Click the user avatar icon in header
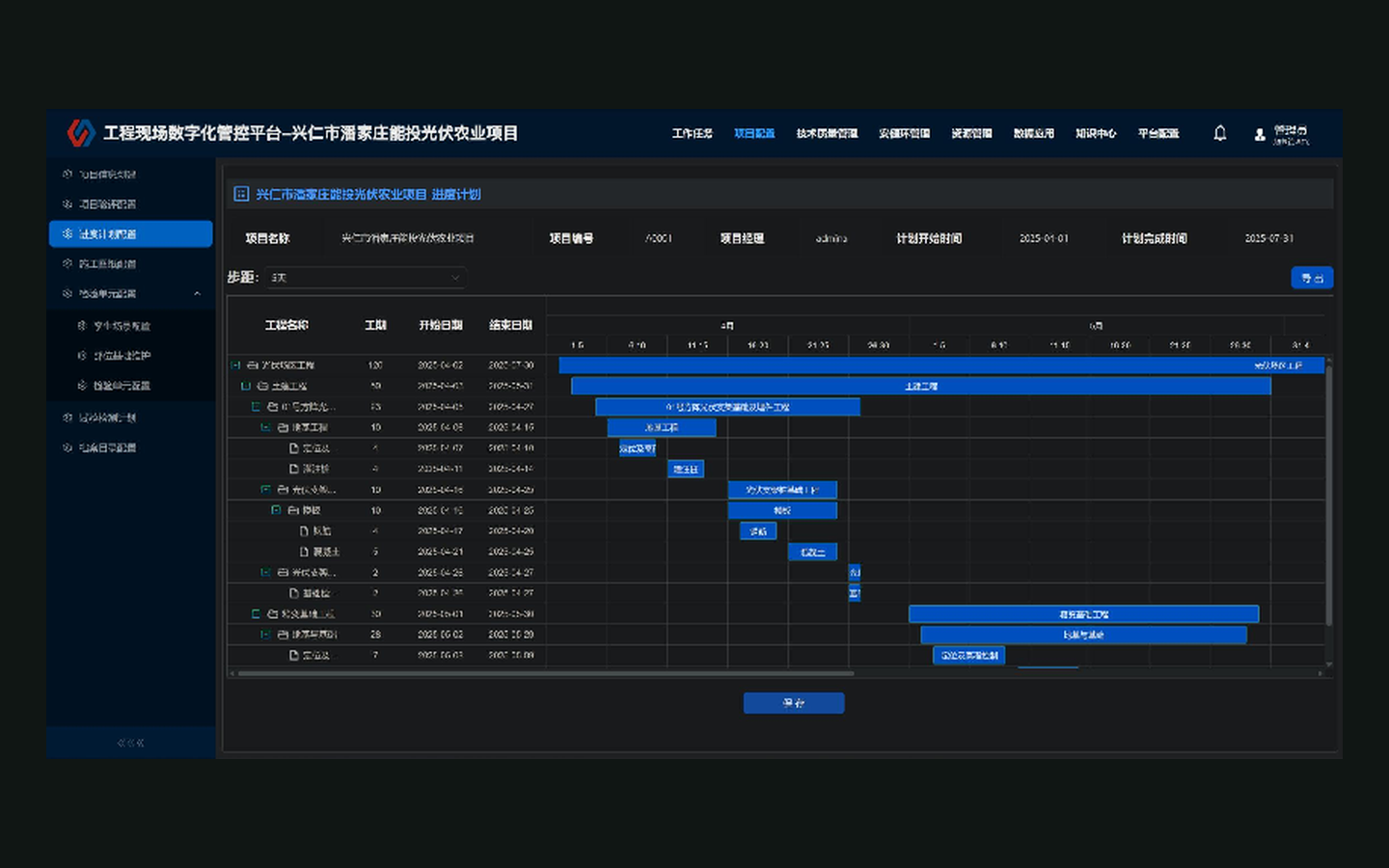This screenshot has height=868, width=1389. coord(1259,134)
